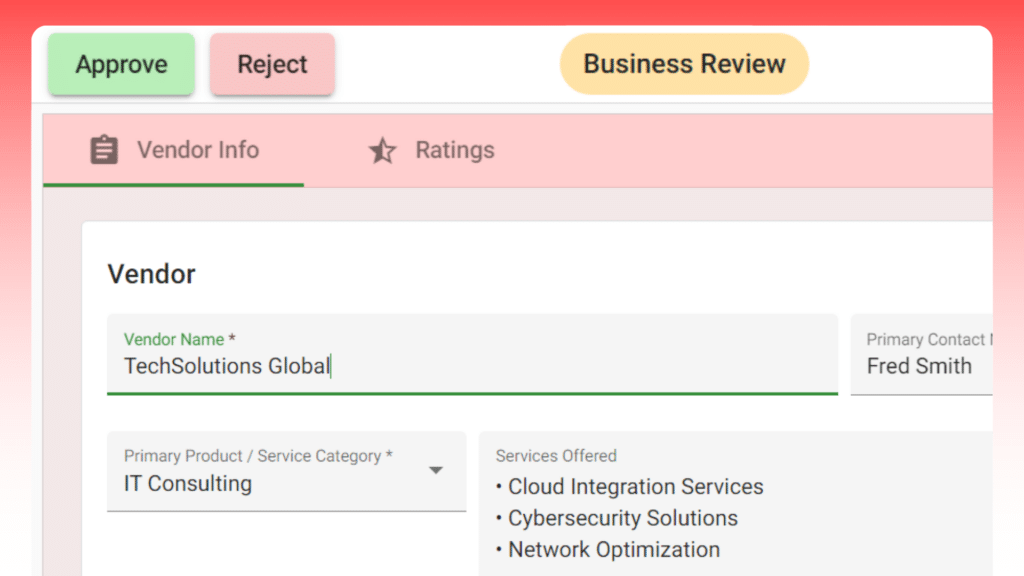This screenshot has width=1024, height=576.
Task: Select the Business Review status badge
Action: pyautogui.click(x=684, y=64)
